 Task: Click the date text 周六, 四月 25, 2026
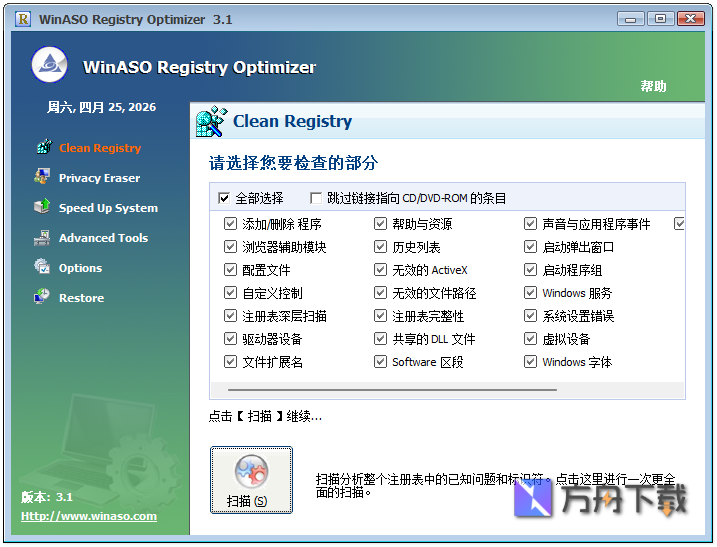[x=102, y=107]
